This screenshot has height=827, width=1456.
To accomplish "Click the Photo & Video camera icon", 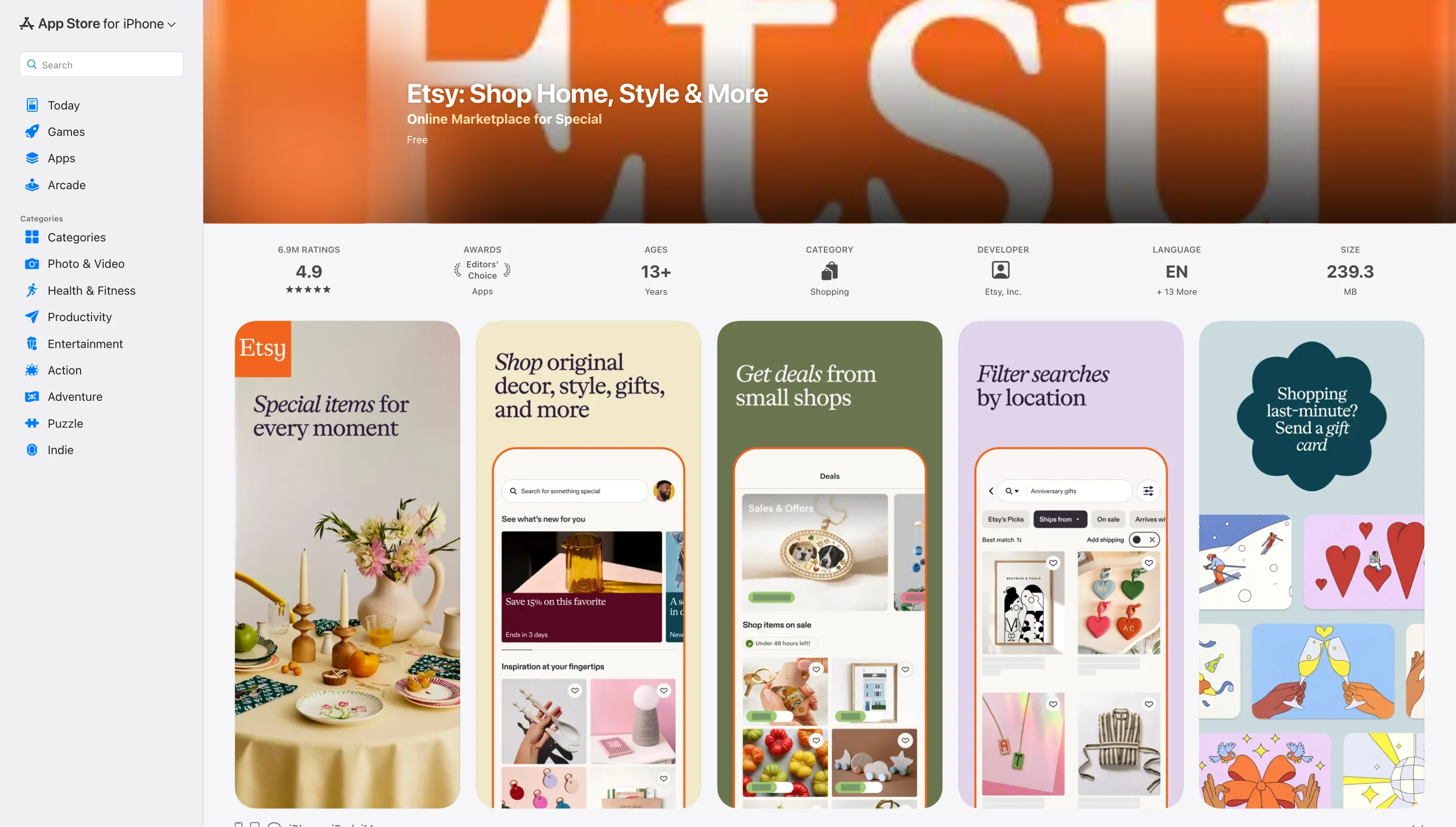I will pos(32,263).
